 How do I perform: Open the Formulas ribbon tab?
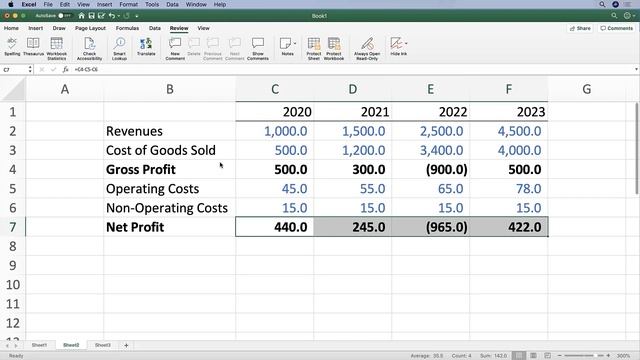(127, 28)
